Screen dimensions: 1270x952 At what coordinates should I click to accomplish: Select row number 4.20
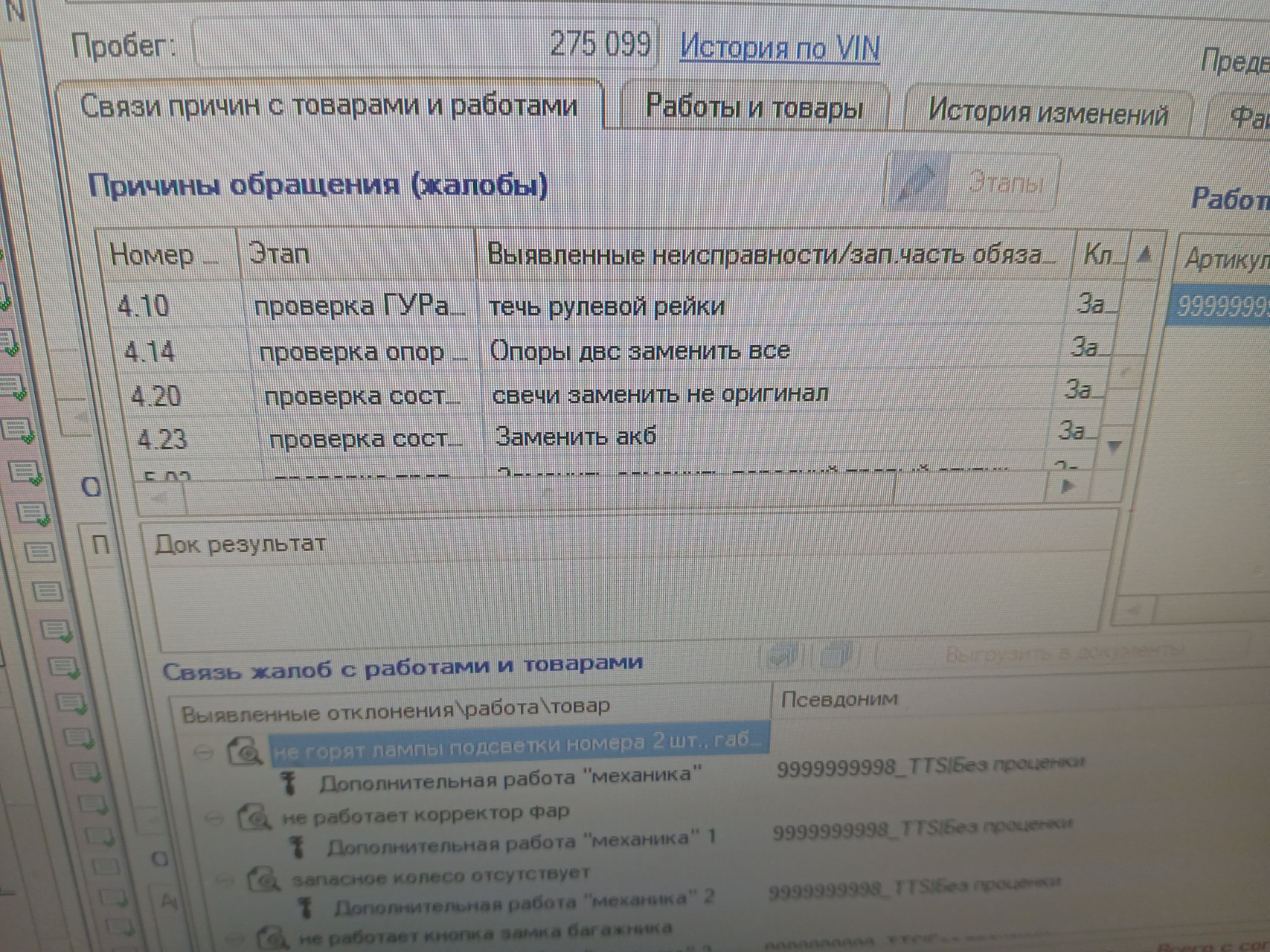pos(156,396)
